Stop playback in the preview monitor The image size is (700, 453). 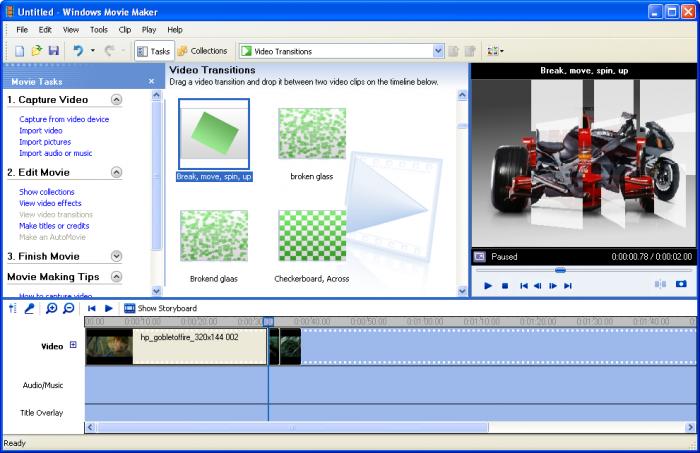pyautogui.click(x=505, y=286)
